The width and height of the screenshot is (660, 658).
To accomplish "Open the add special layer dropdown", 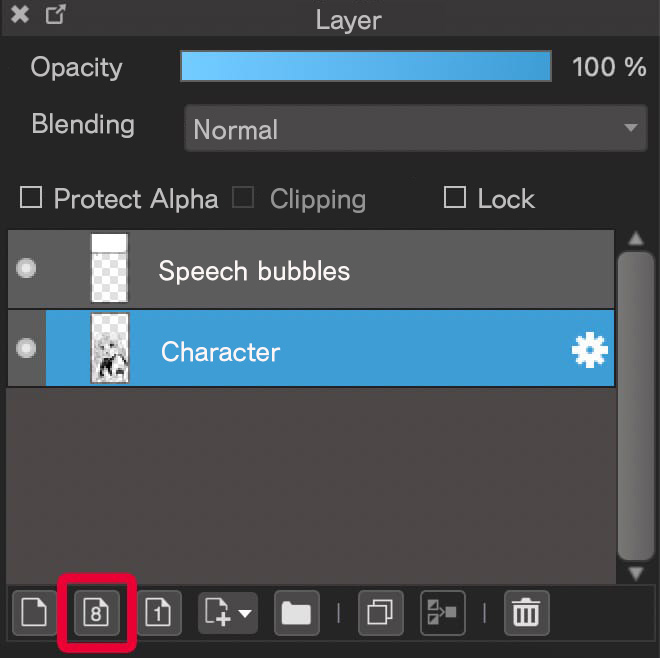I will point(228,613).
